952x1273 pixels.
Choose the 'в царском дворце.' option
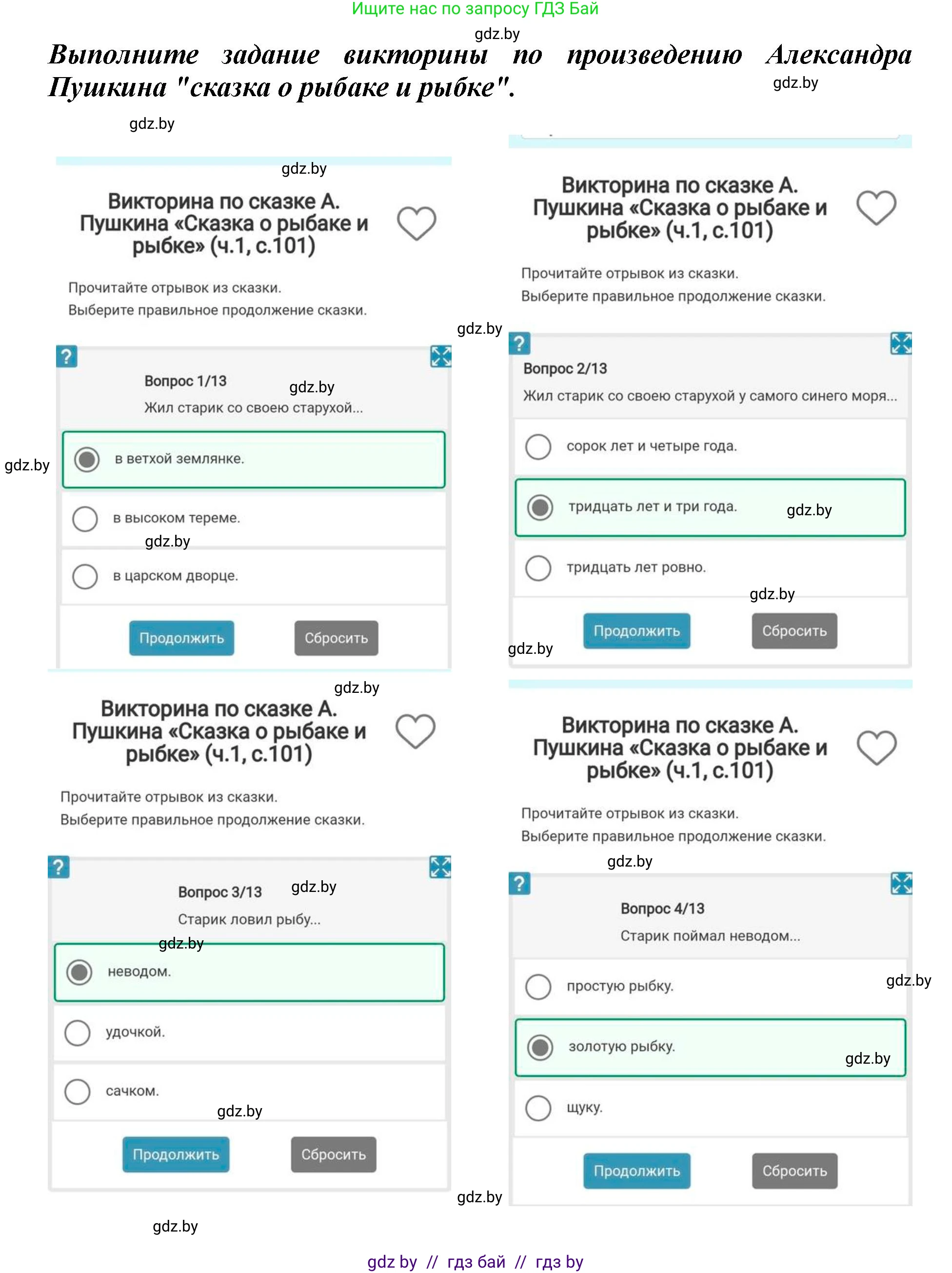85,576
